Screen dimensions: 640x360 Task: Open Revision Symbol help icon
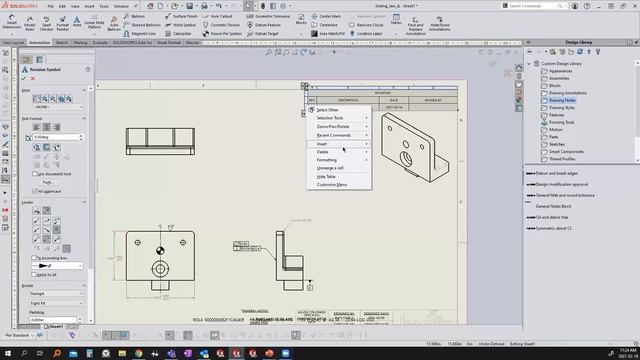click(x=88, y=69)
